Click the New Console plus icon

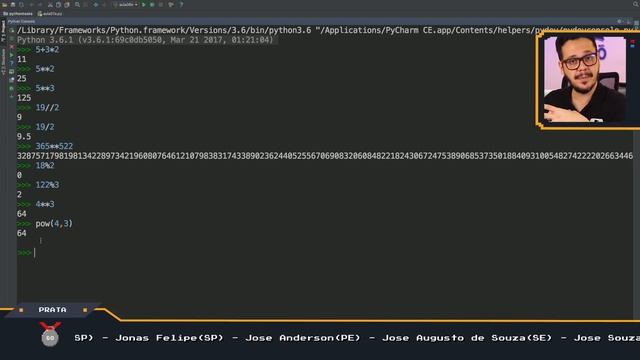pyautogui.click(x=11, y=97)
